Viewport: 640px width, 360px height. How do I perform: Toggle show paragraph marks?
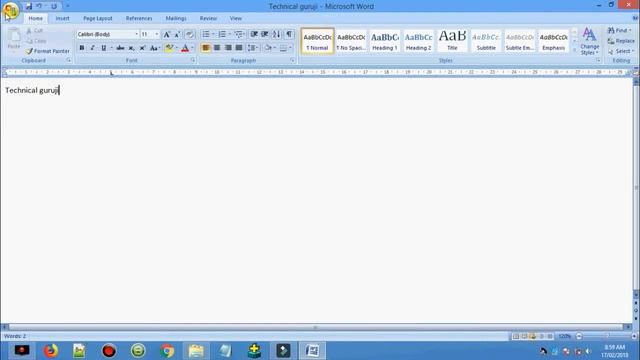pos(289,34)
